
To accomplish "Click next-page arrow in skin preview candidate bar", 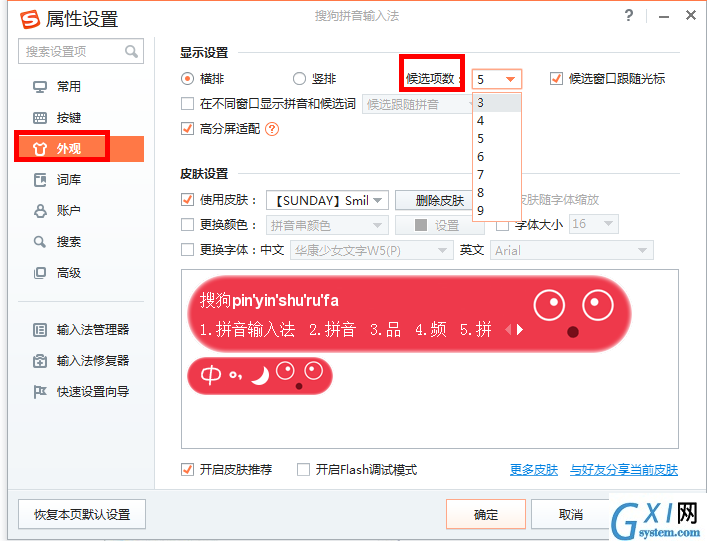I will tap(520, 330).
